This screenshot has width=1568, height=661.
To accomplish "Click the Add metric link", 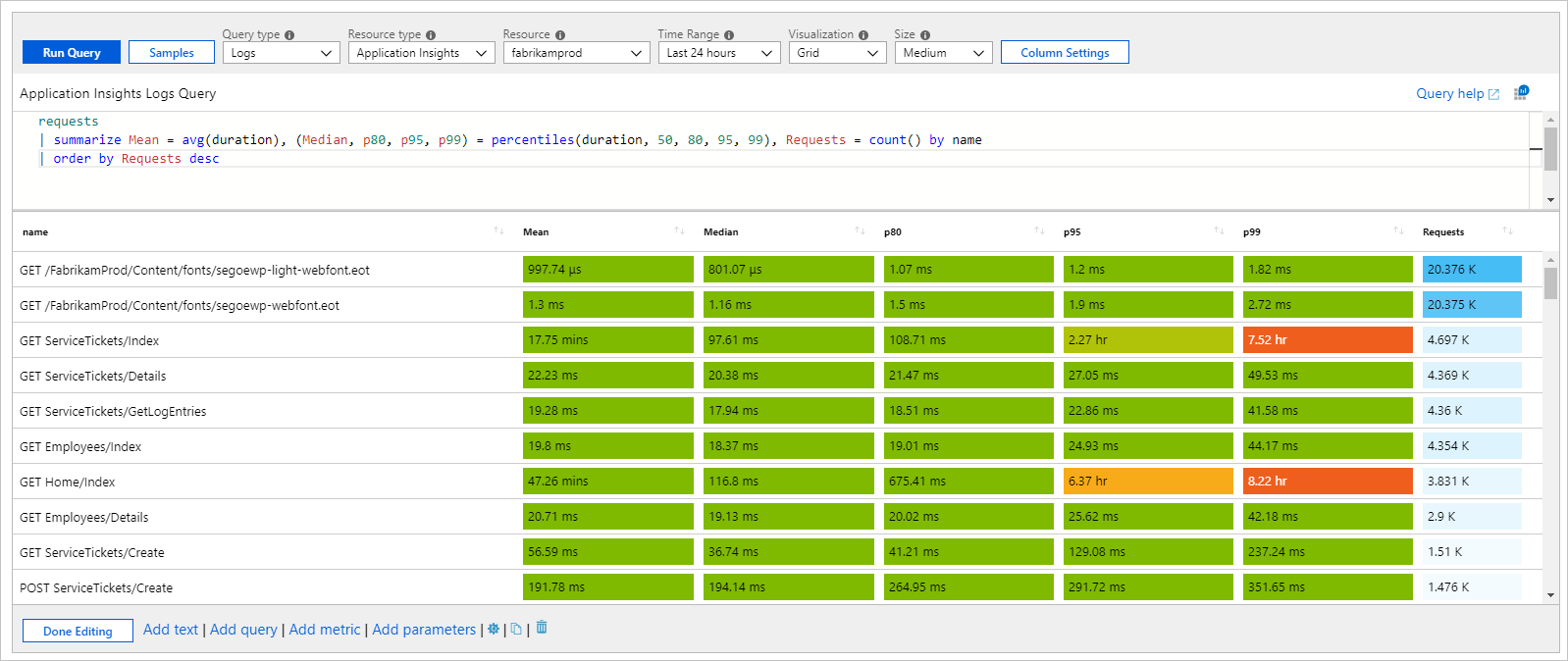I will click(x=325, y=630).
